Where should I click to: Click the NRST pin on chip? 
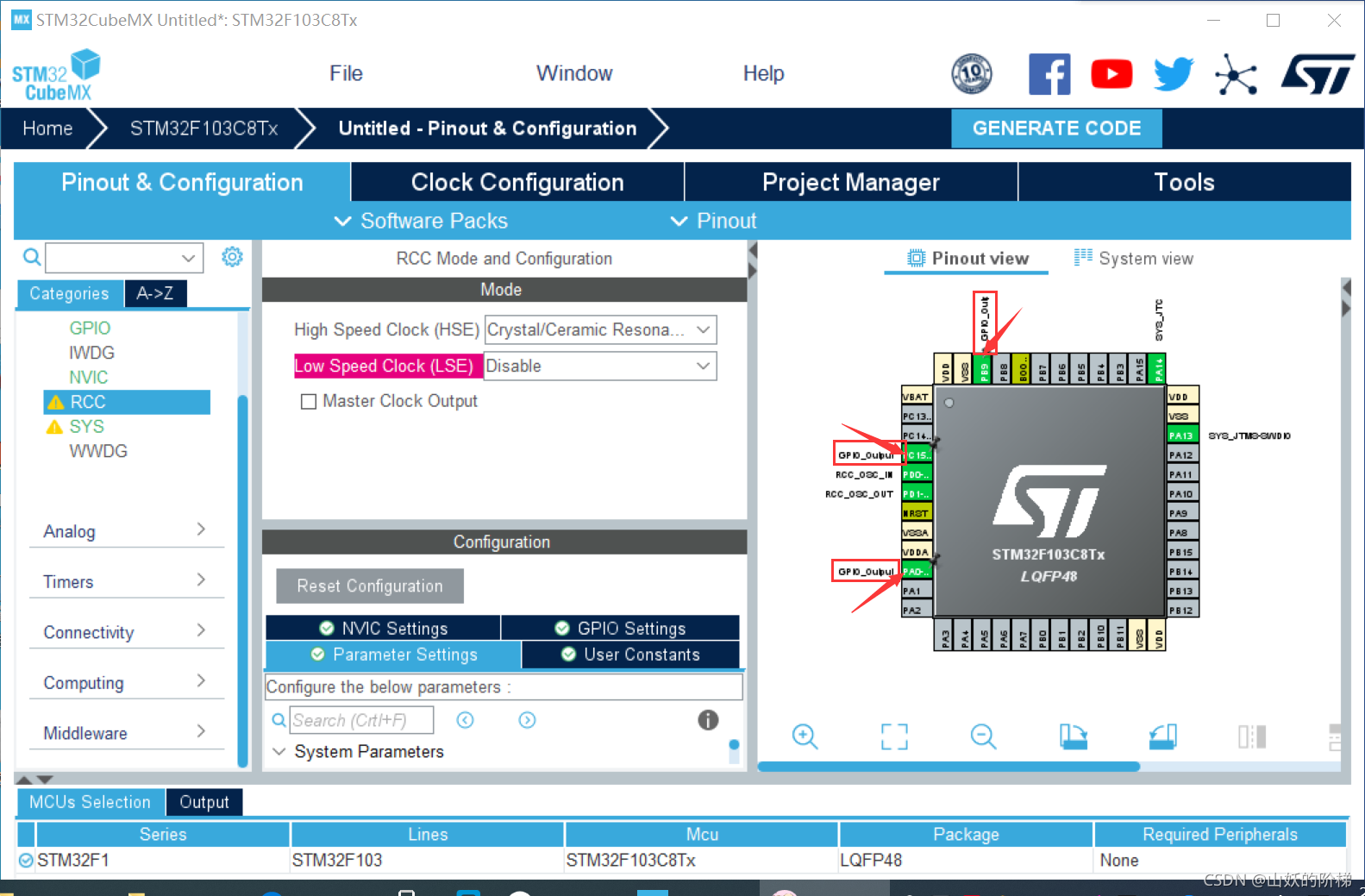(917, 513)
